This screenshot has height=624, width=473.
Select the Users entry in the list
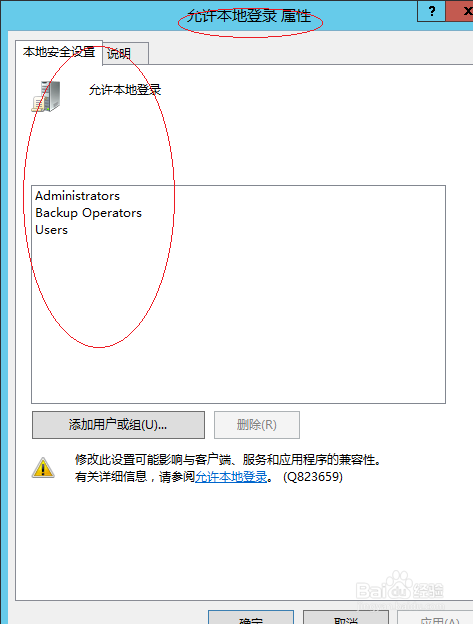pos(51,230)
